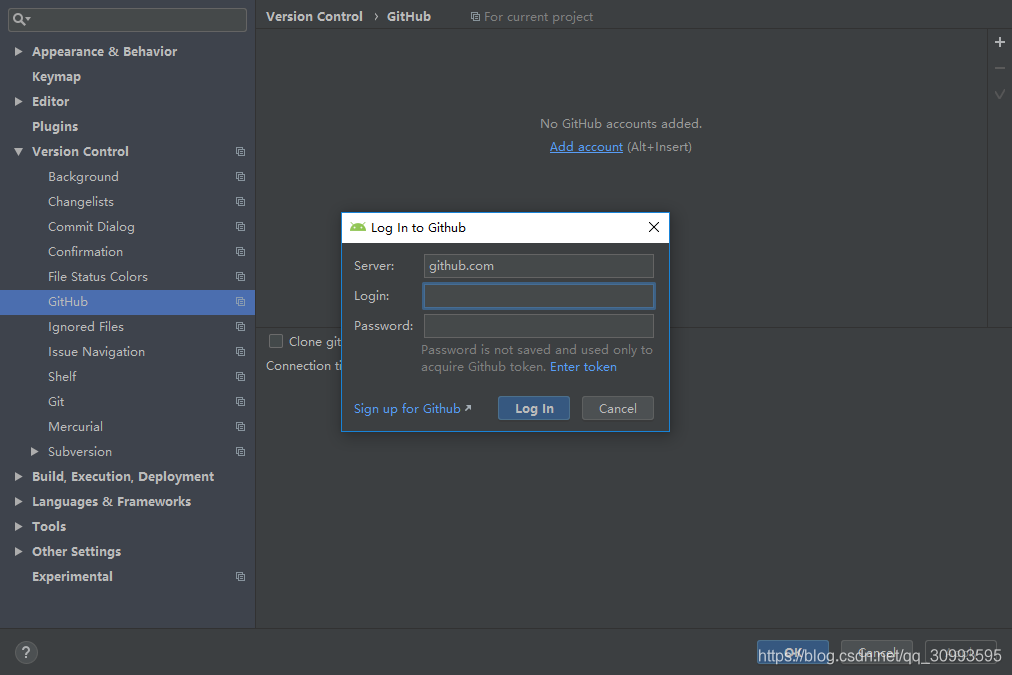Expand the Editor settings section
The height and width of the screenshot is (675, 1012).
[x=19, y=101]
